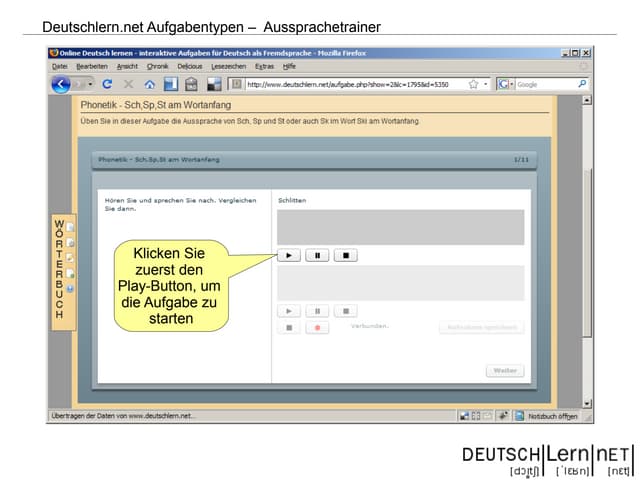Click the URL address field
Image resolution: width=640 pixels, height=480 pixels.
(355, 84)
